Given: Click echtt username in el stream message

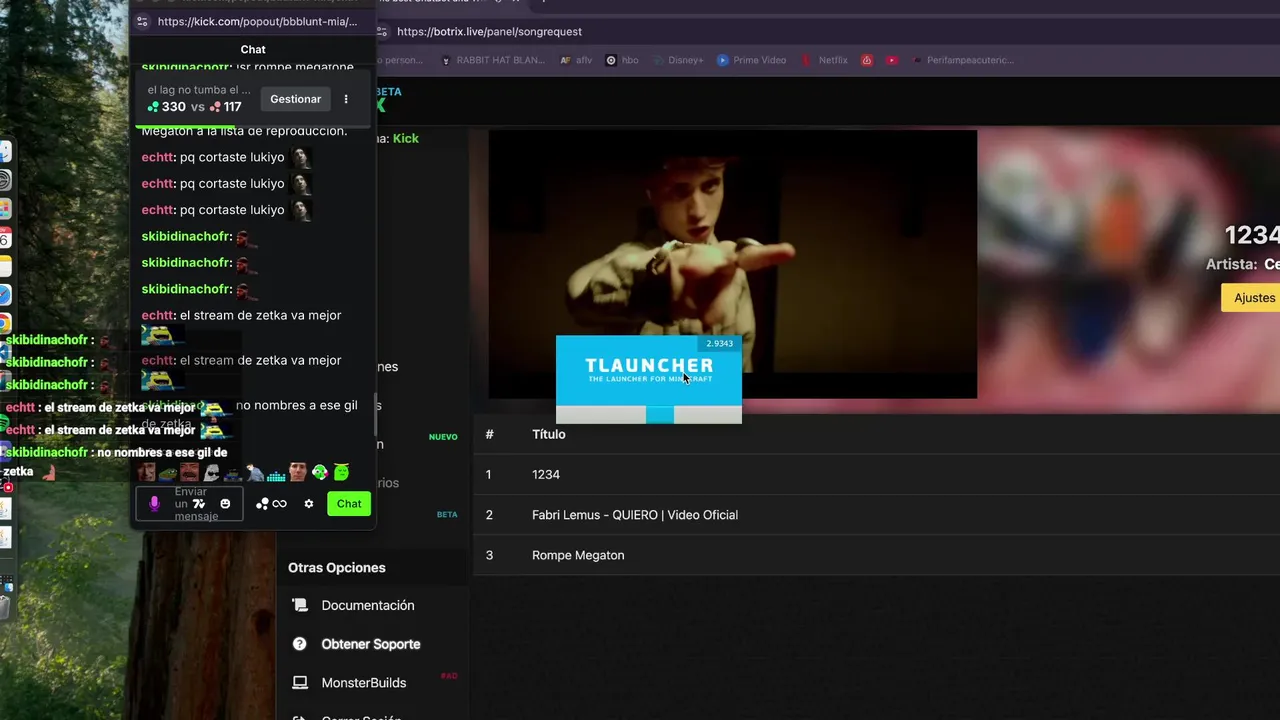Looking at the screenshot, I should (158, 315).
